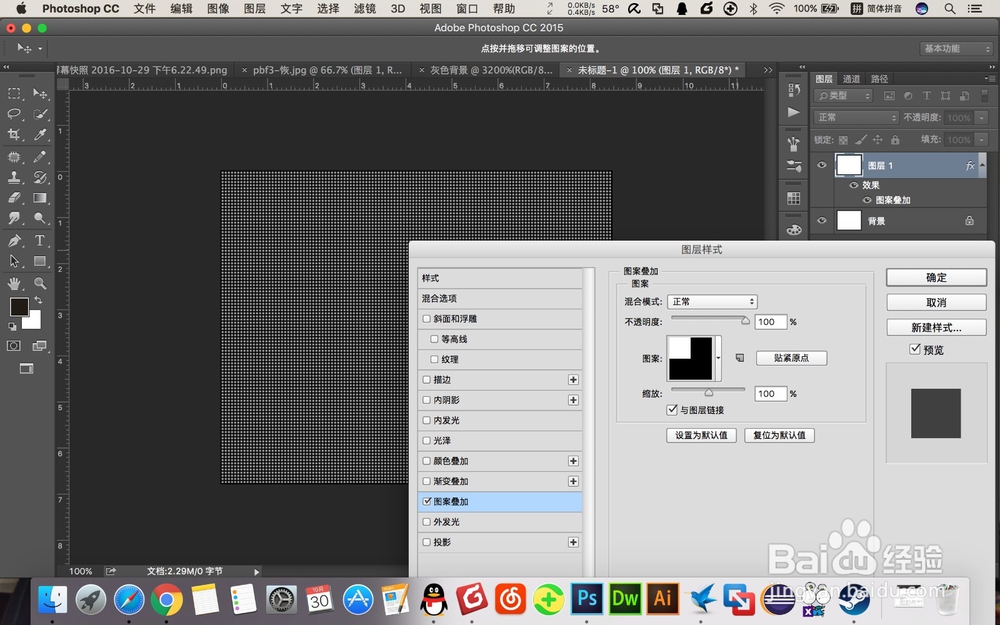Select the Zoom tool in toolbox
This screenshot has height=625, width=1000.
click(x=40, y=283)
